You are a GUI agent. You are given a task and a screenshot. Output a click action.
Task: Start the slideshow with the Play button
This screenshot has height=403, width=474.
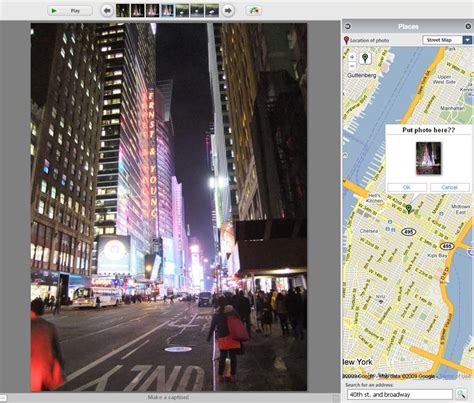[x=70, y=11]
